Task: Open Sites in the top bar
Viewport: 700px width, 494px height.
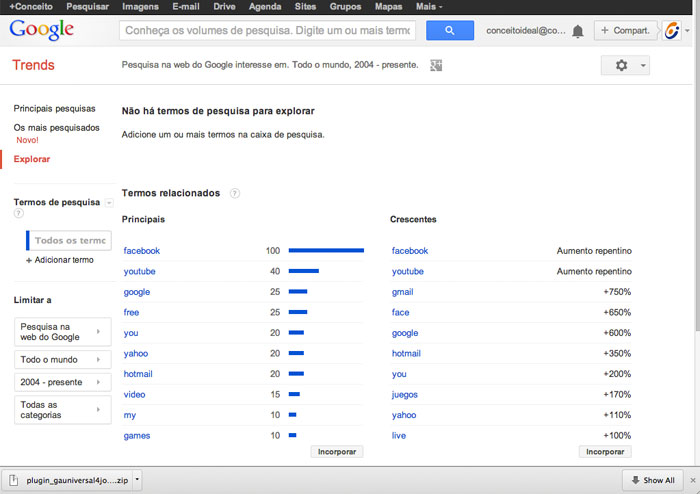Action: pos(305,7)
